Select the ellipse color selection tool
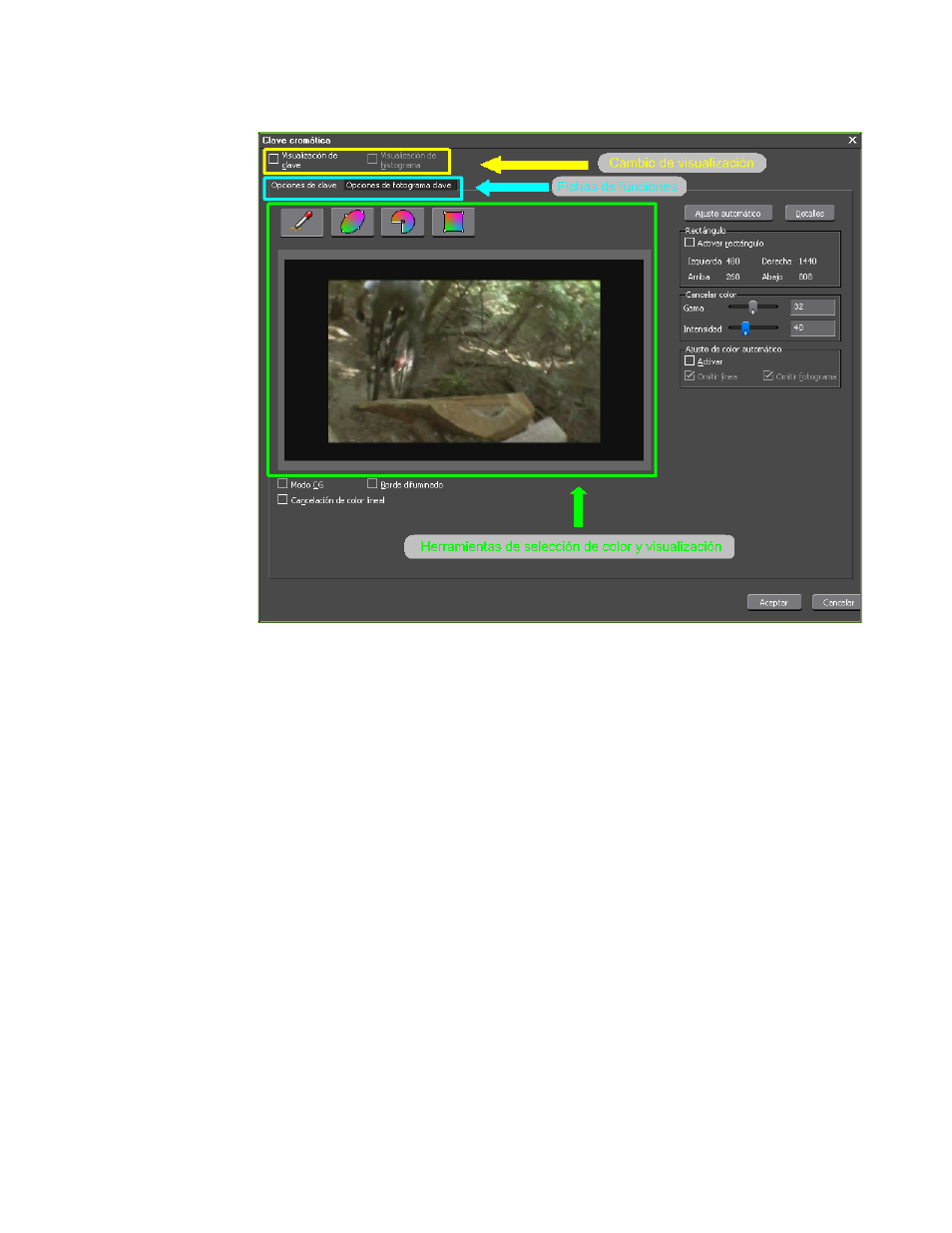 coord(352,222)
